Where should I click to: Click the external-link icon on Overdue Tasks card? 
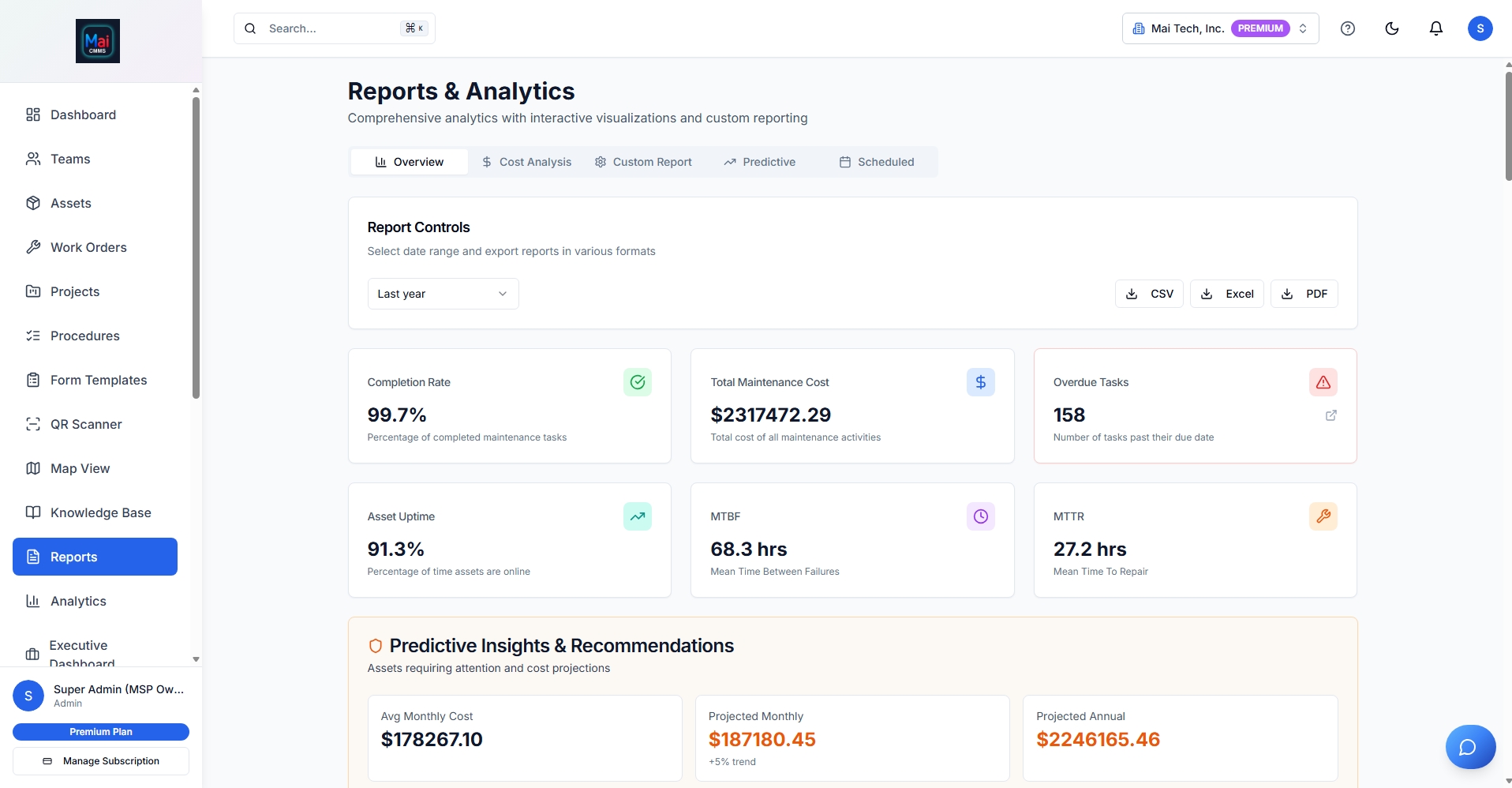[1331, 415]
